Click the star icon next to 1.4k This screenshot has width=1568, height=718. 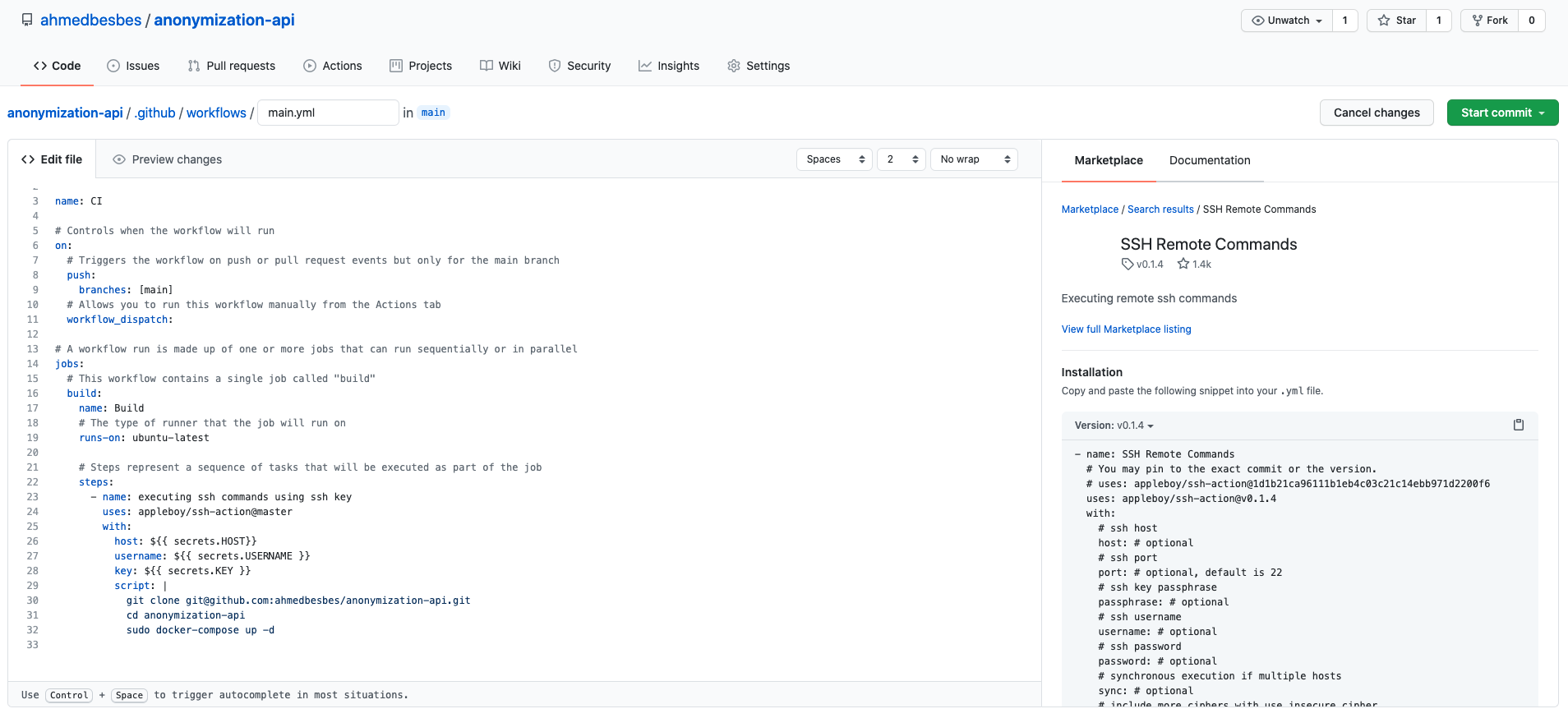1183,264
